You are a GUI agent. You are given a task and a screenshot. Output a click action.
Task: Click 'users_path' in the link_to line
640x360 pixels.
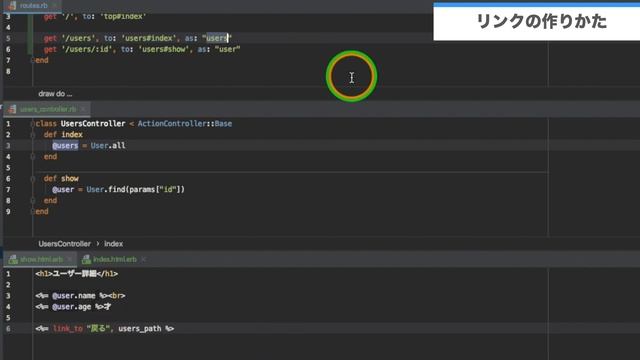(x=140, y=329)
